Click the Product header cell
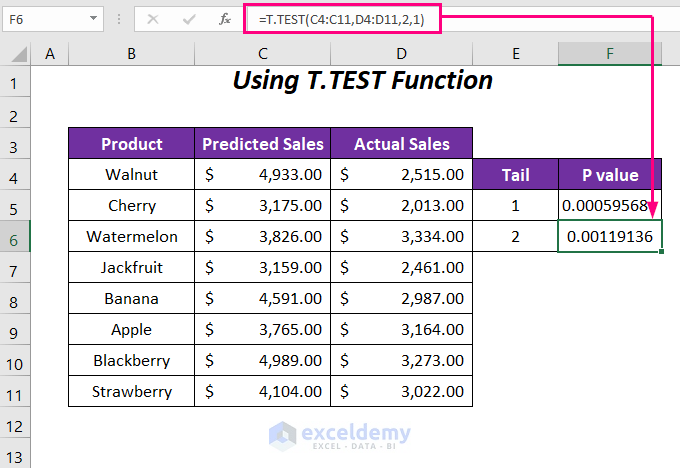The height and width of the screenshot is (468, 680). (131, 144)
